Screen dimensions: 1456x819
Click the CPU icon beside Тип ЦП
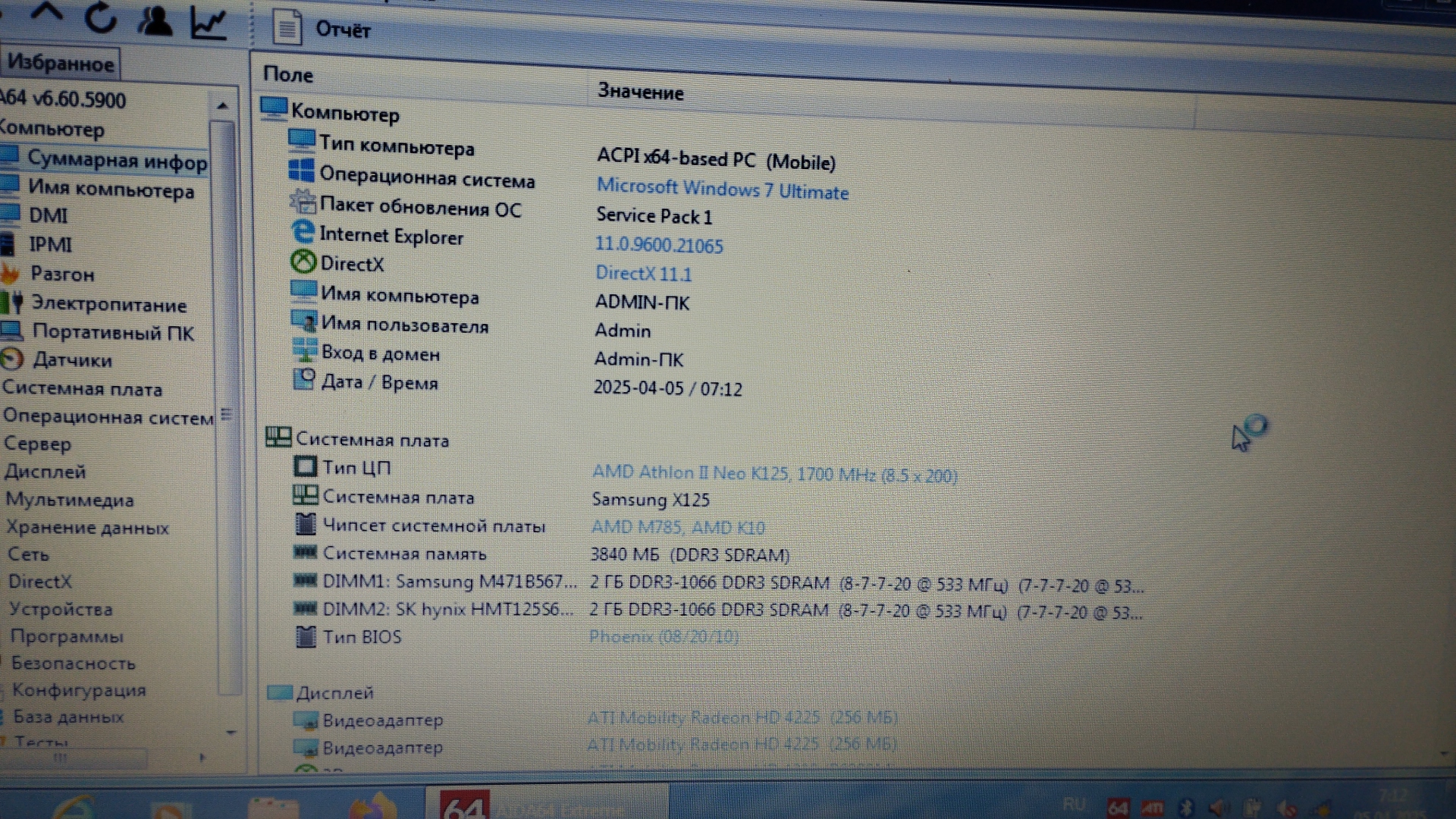coord(305,466)
